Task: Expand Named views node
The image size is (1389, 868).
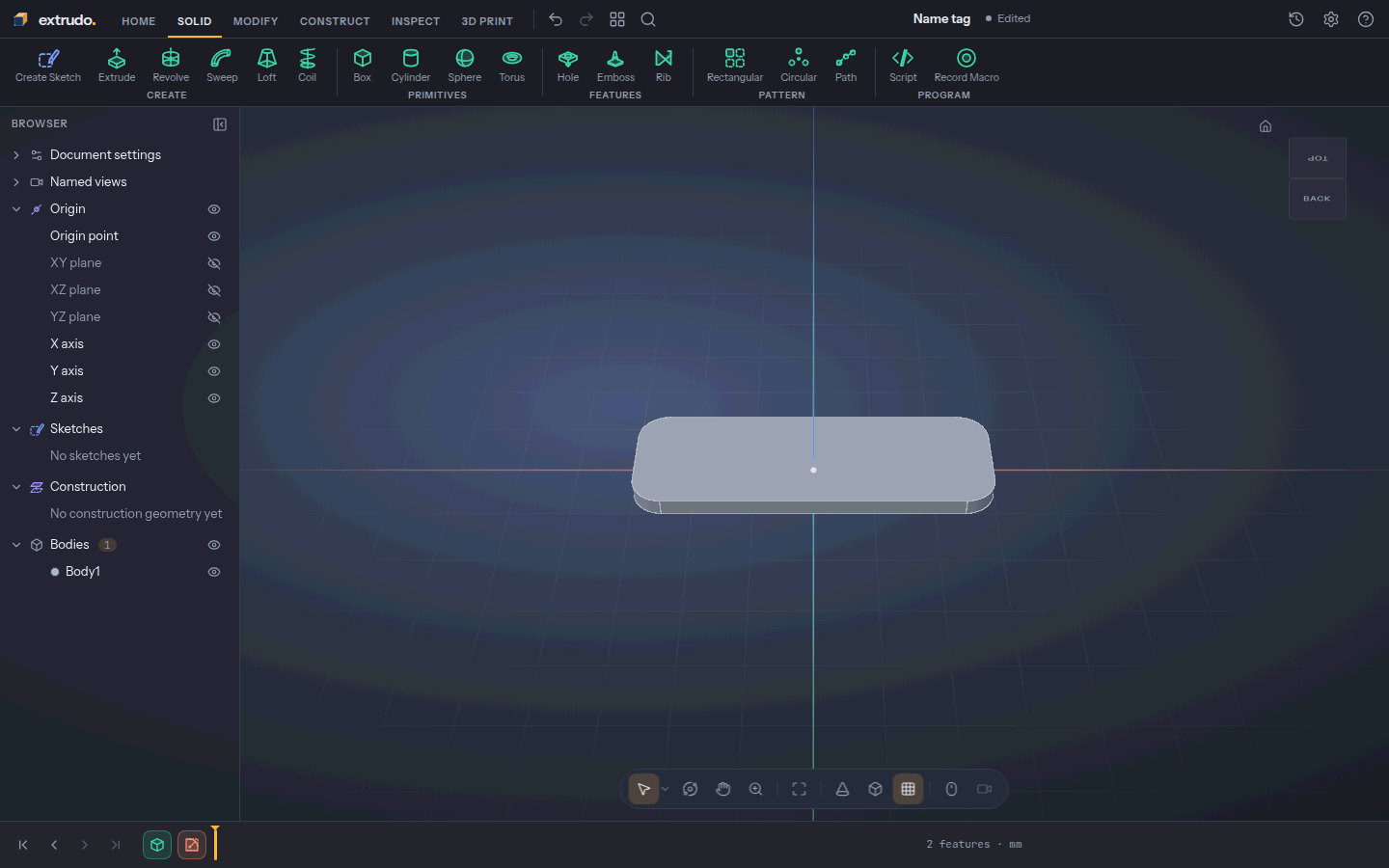Action: pyautogui.click(x=16, y=182)
